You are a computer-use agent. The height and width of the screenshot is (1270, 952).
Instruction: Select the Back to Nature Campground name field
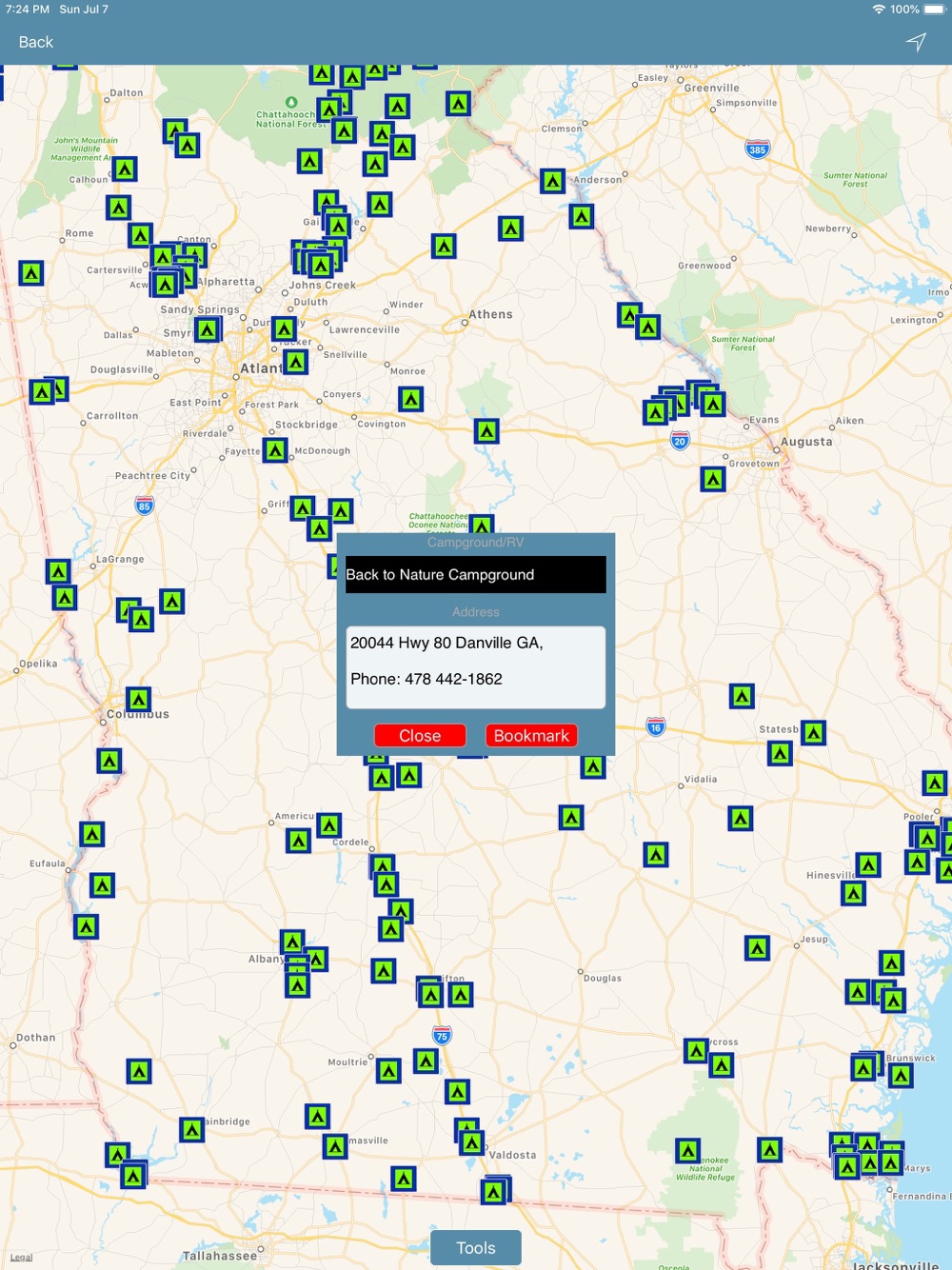tap(476, 575)
